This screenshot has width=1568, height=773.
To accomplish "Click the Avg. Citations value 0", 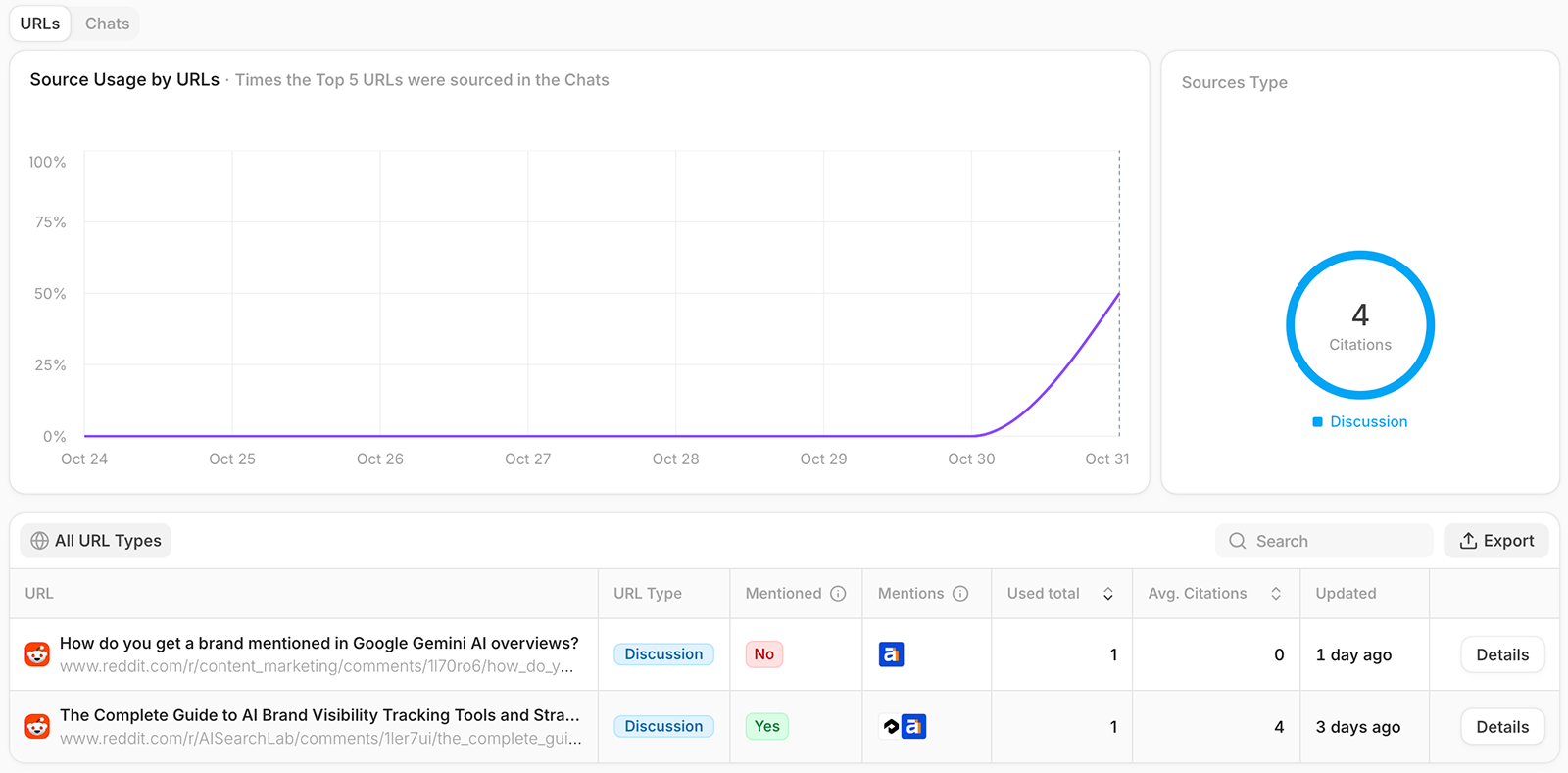I will 1279,655.
